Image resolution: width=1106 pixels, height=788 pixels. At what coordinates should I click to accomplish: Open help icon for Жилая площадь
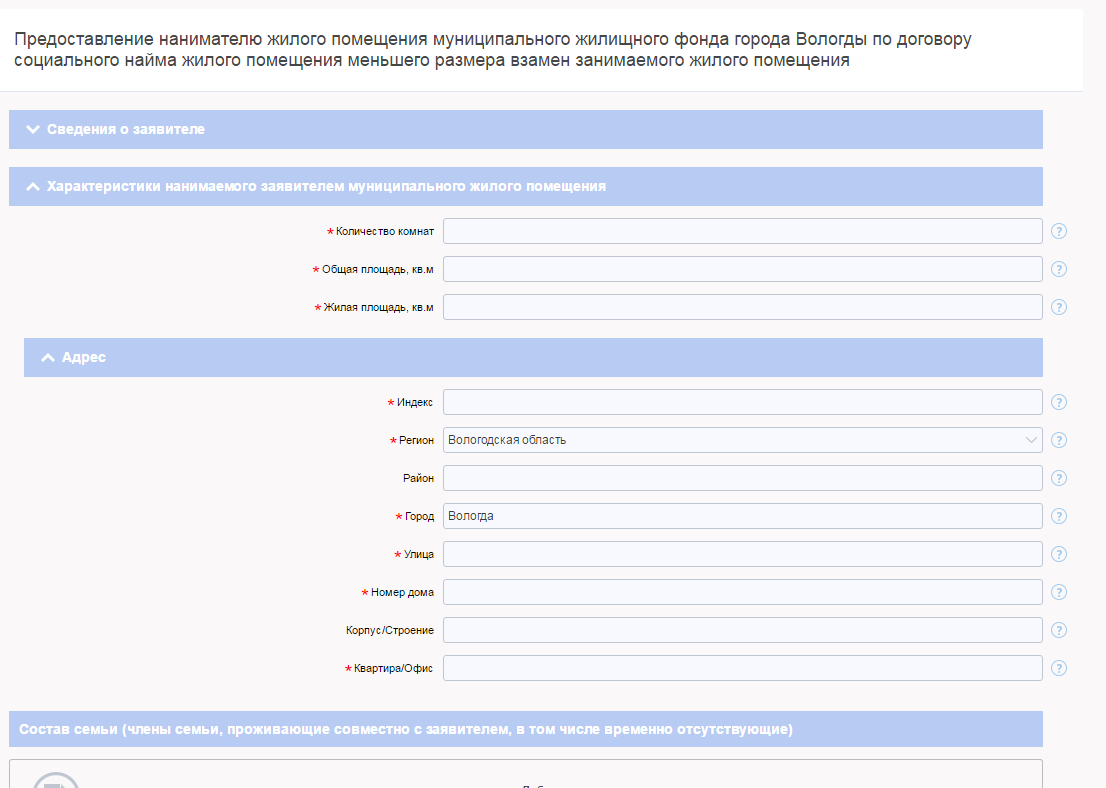pyautogui.click(x=1059, y=307)
